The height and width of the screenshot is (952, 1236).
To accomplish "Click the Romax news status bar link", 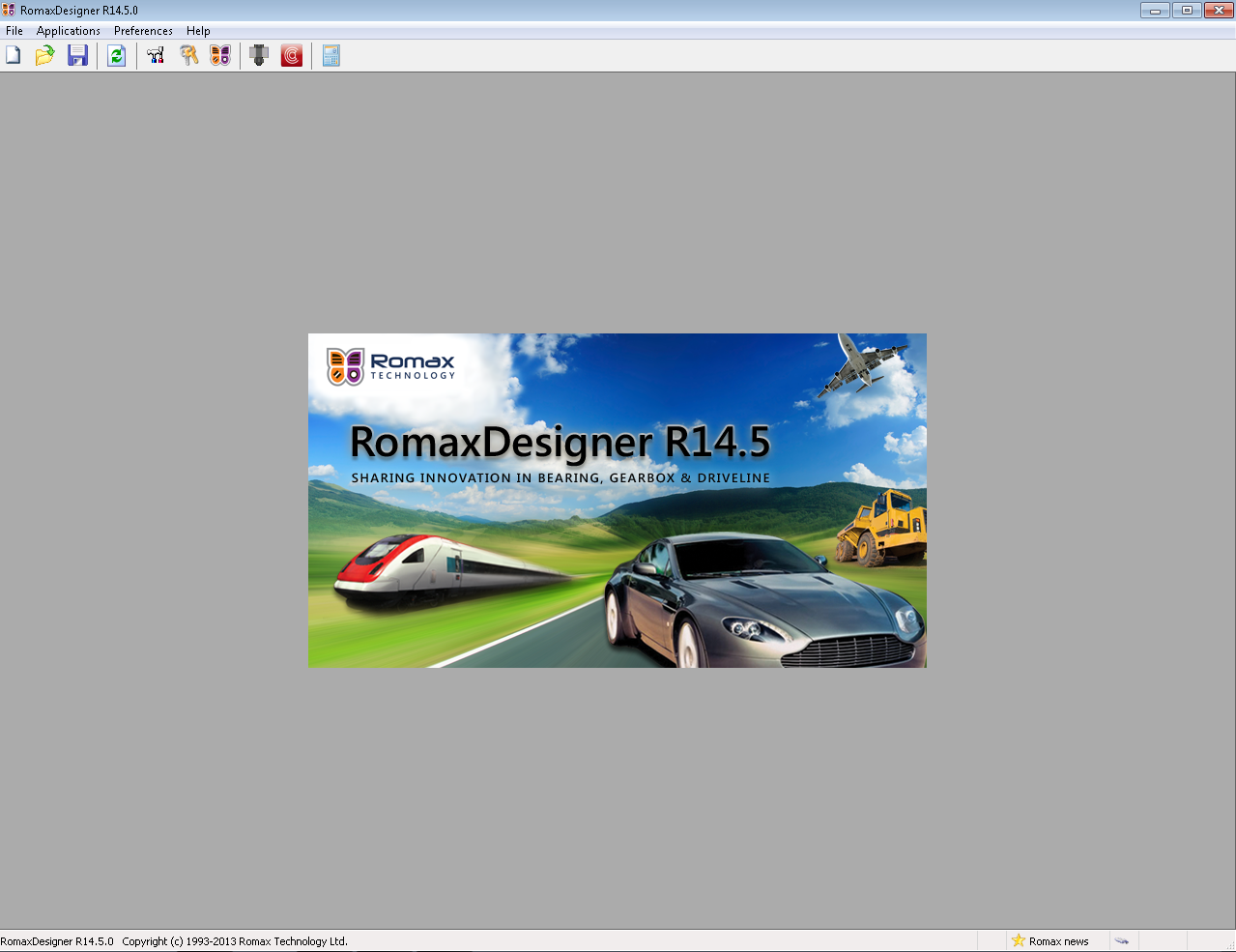I will pos(1058,941).
